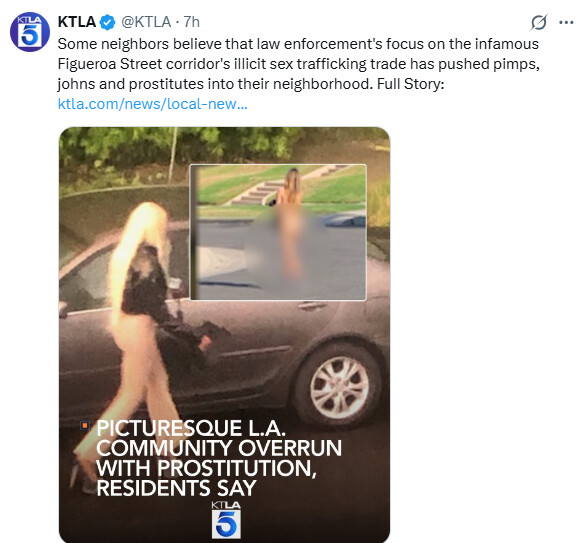Screen dimensions: 585x543
Task: Click the blue verified badge next to KTLA
Action: 107,22
